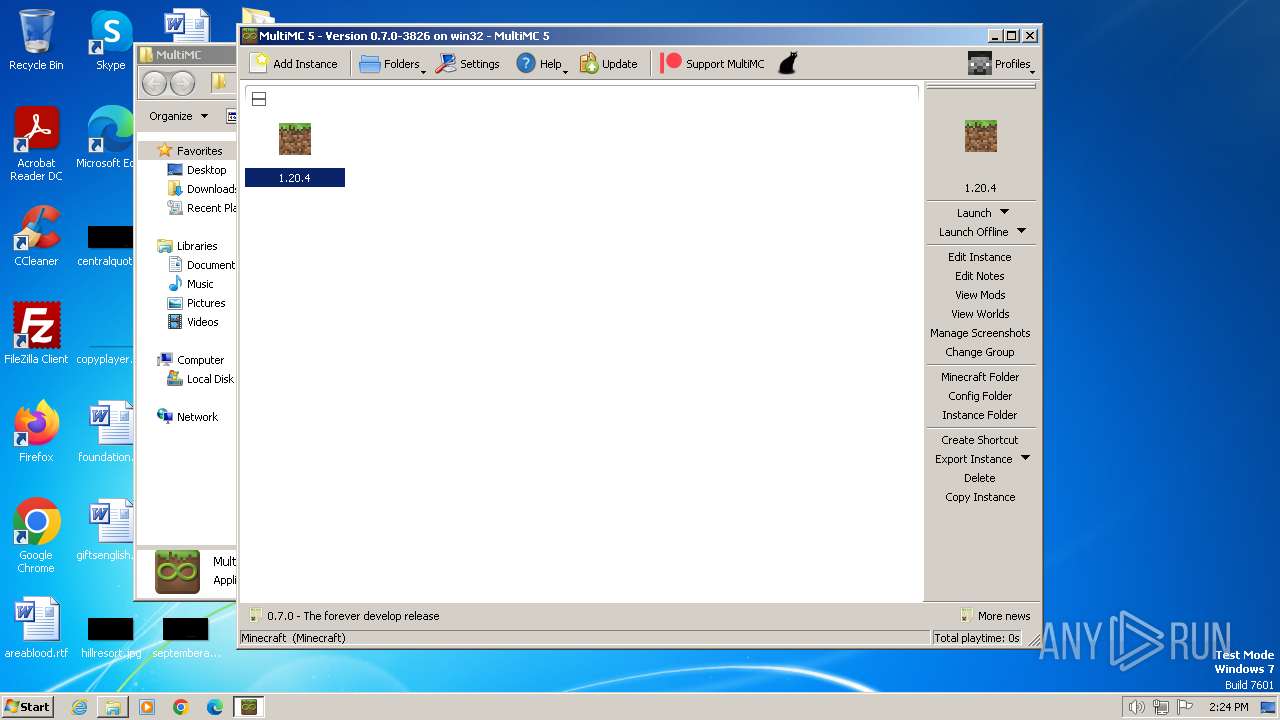Click the Update toolbar icon
1280x720 pixels.
608,64
